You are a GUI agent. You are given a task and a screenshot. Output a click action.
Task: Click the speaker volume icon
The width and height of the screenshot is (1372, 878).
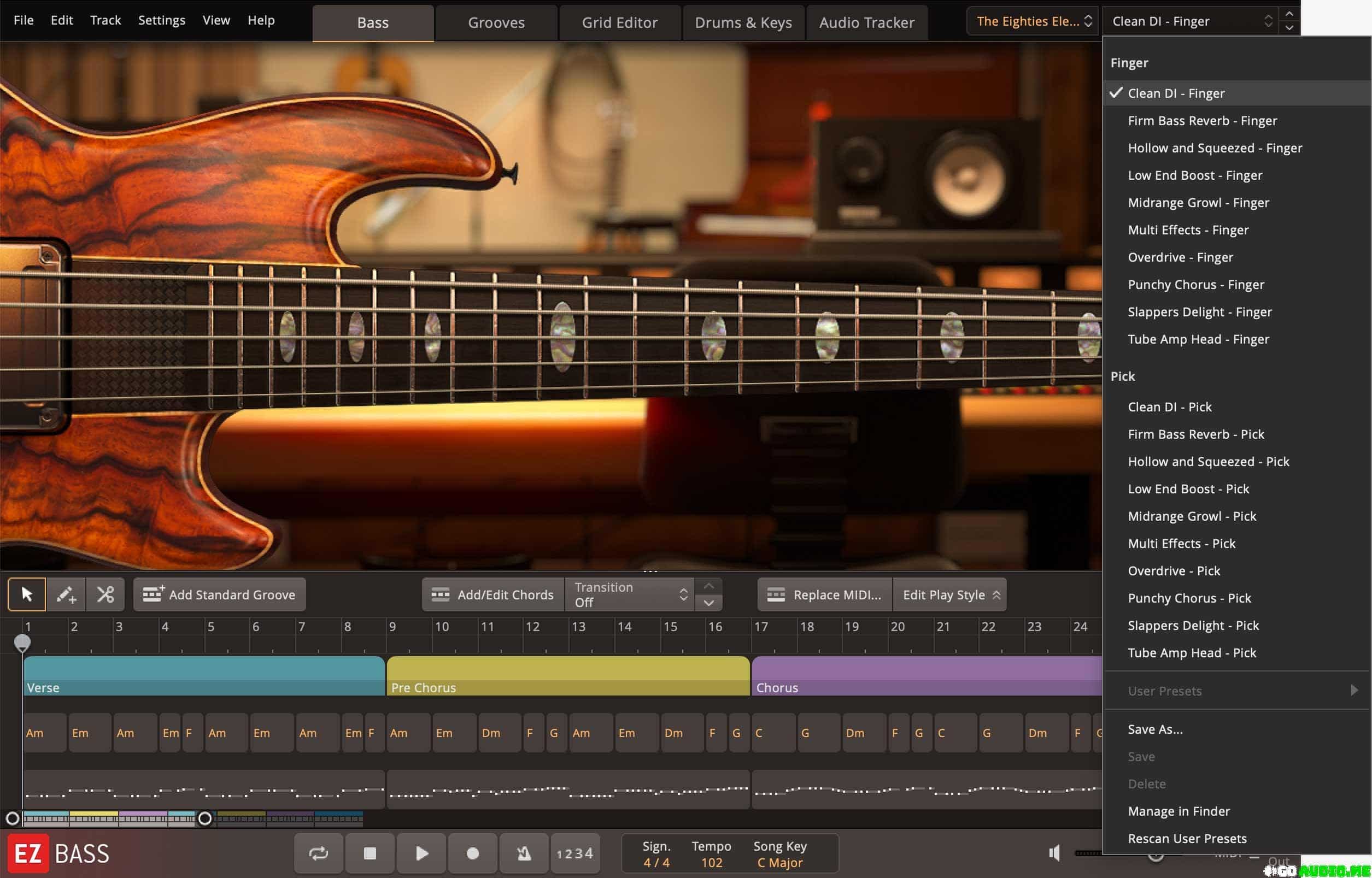point(1054,853)
